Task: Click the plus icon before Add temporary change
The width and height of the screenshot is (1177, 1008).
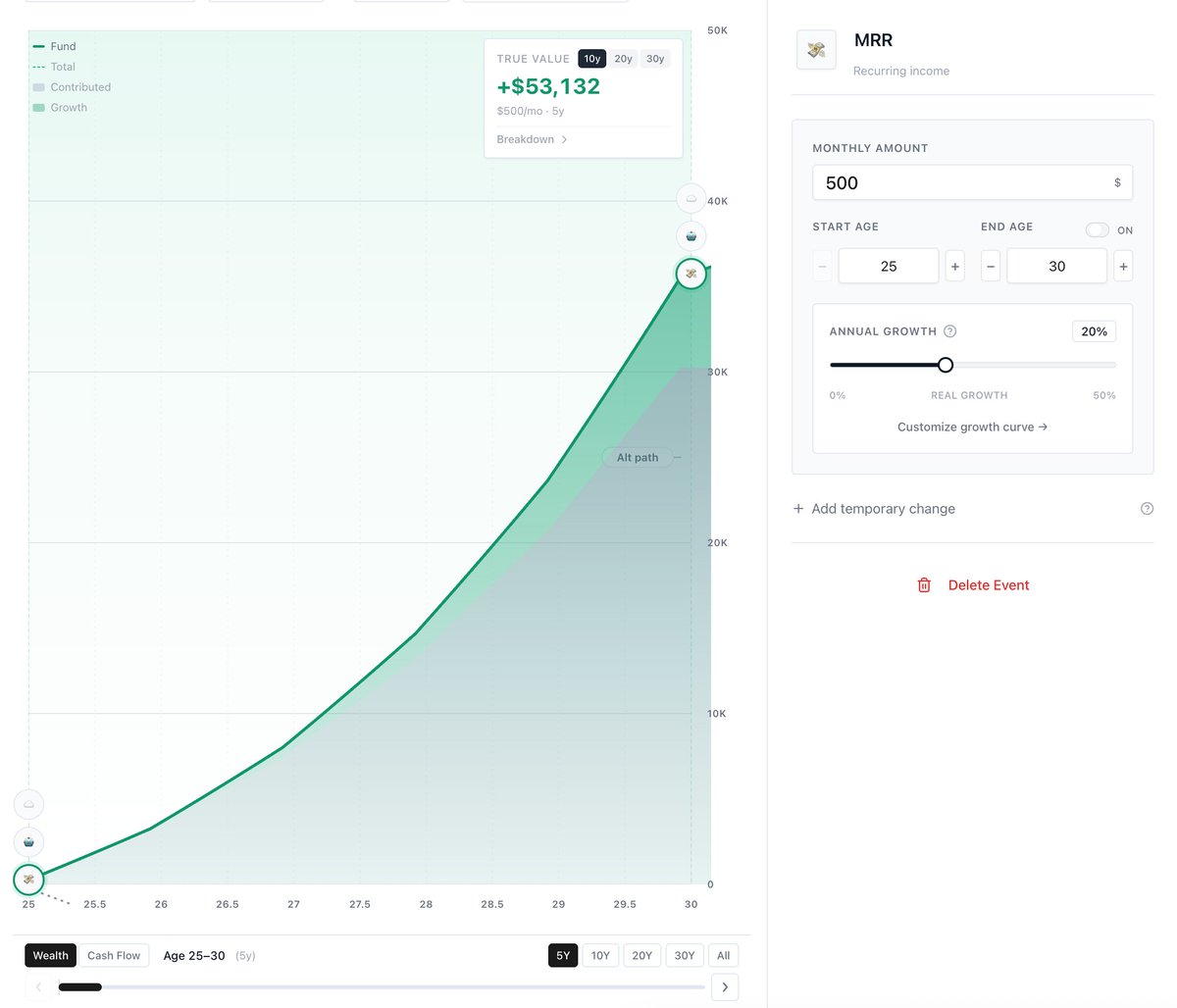Action: [x=798, y=509]
